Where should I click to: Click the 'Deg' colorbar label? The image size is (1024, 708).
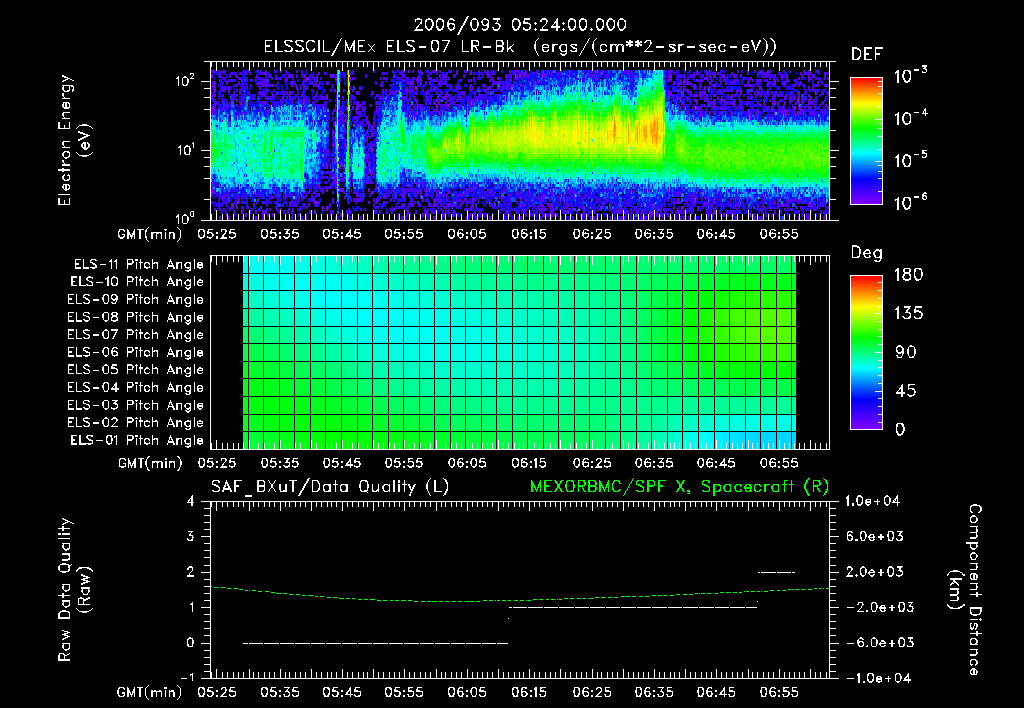[x=867, y=253]
